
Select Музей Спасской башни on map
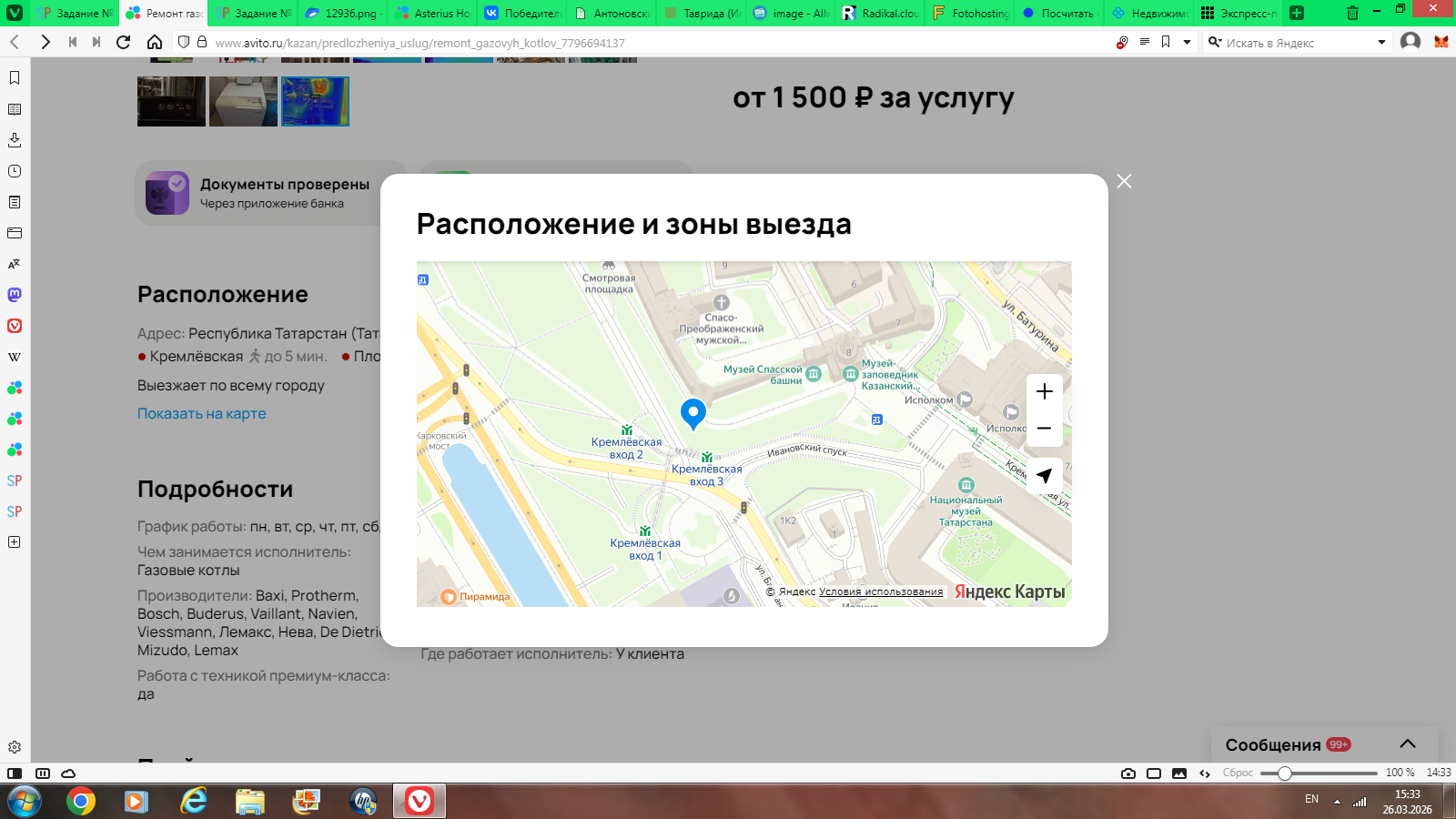pos(773,374)
